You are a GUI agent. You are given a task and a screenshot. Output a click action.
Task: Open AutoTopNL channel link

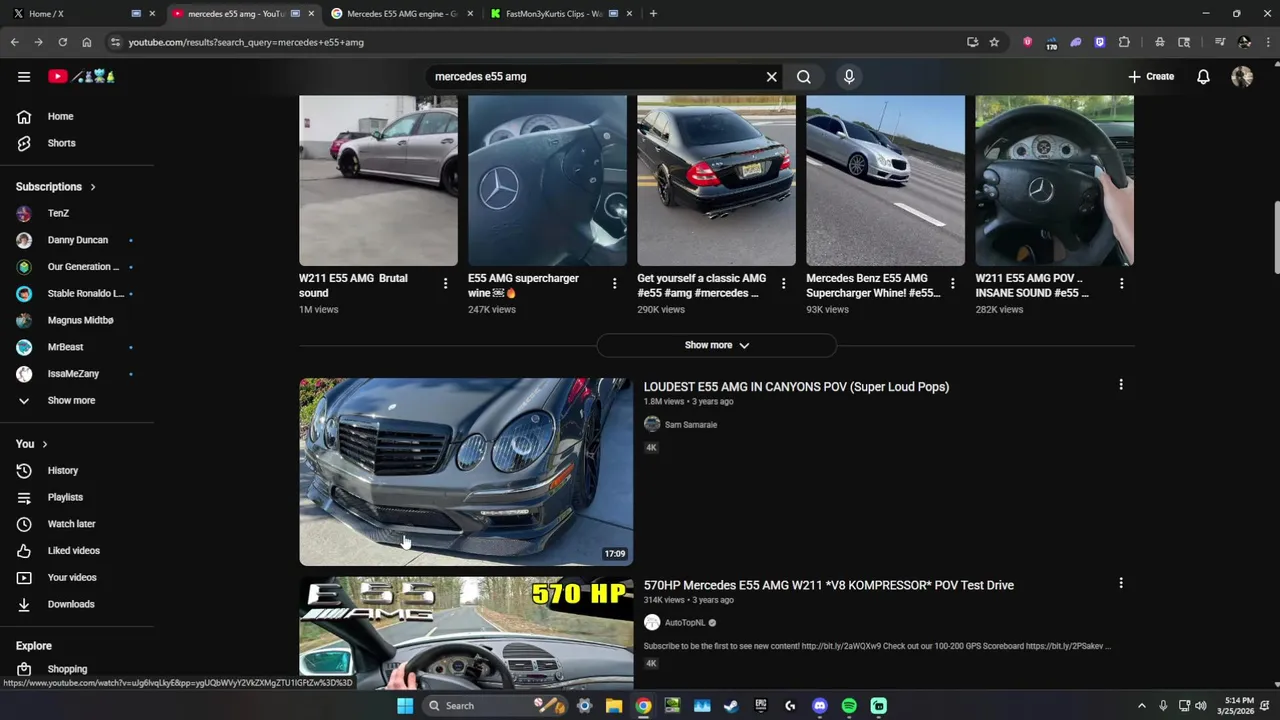[x=685, y=623]
